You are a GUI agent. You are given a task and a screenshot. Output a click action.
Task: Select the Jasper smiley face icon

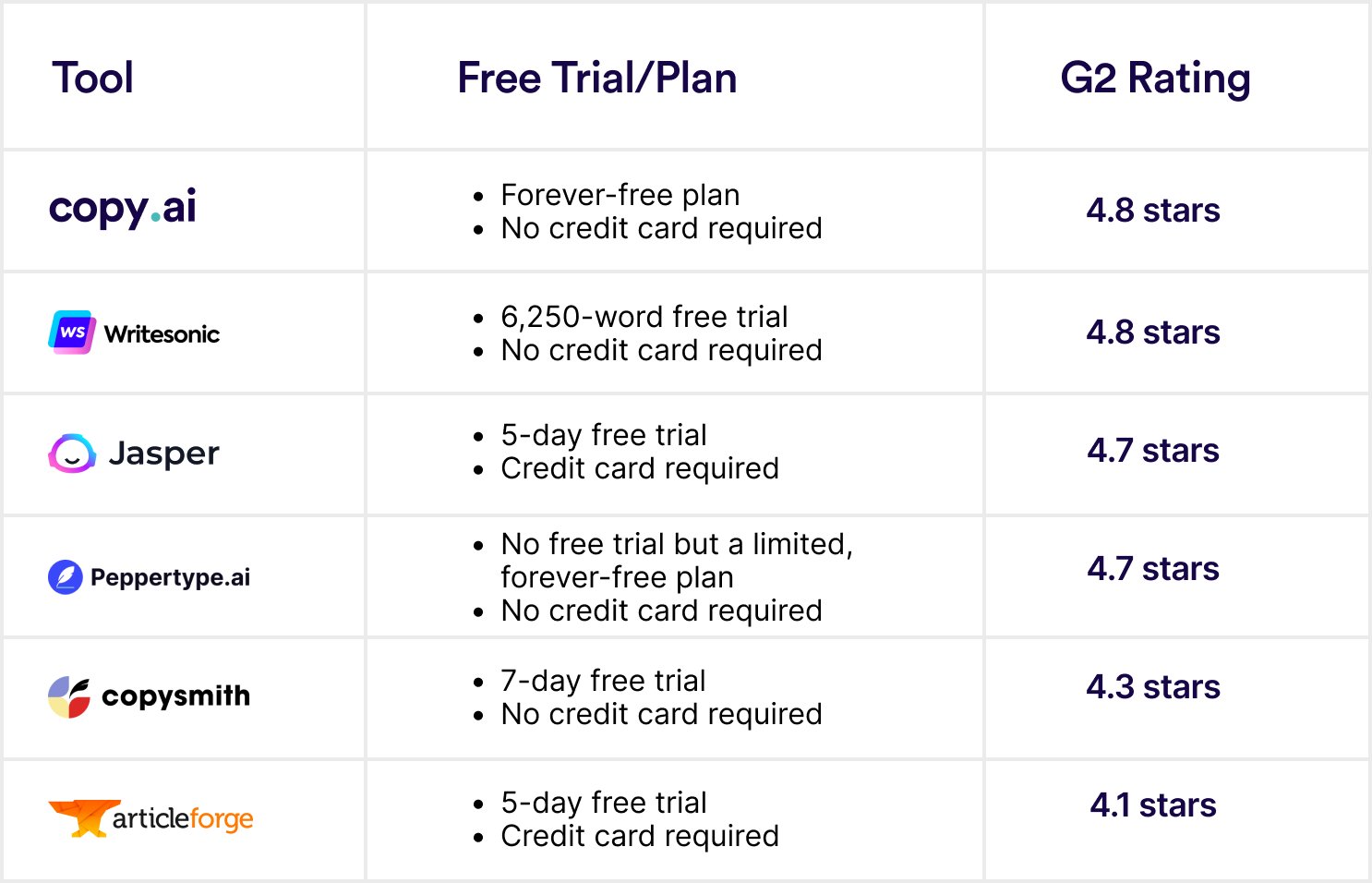(x=72, y=454)
